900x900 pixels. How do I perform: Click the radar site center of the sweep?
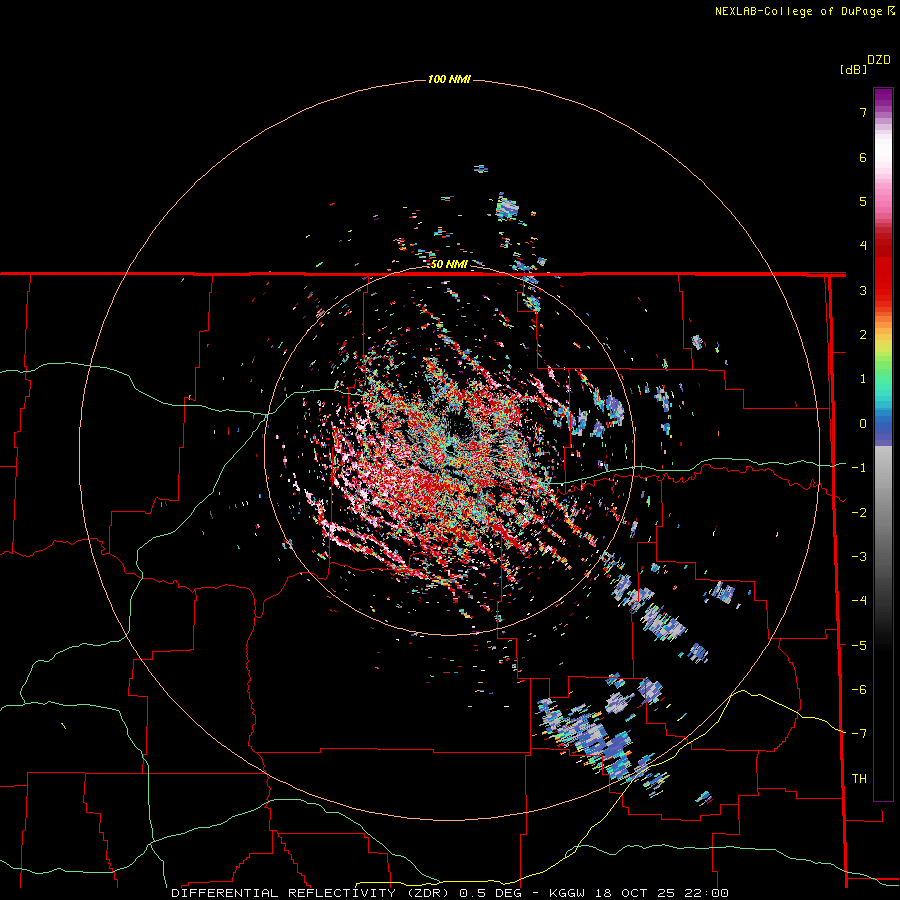click(449, 449)
